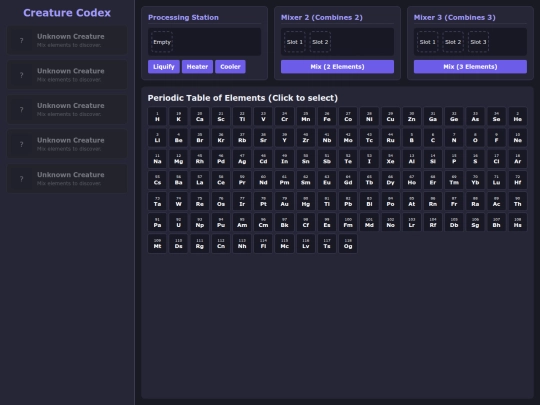This screenshot has width=540, height=405.
Task: Click Slot 3 in Mixer 3
Action: click(478, 42)
